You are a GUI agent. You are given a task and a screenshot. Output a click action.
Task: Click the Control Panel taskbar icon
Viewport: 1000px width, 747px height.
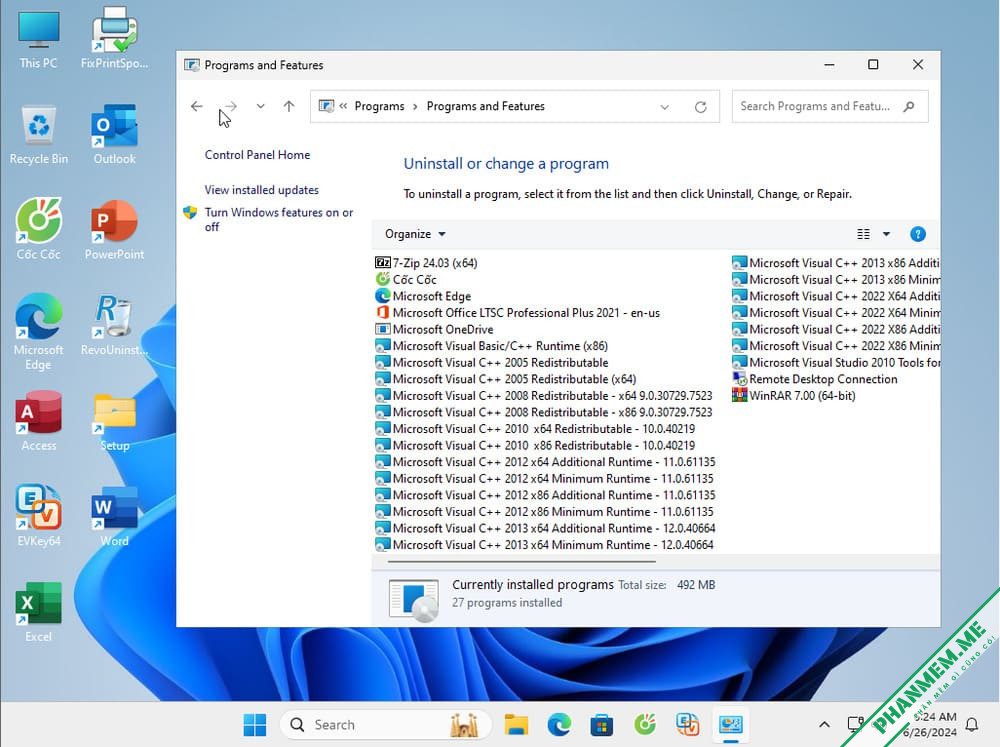pyautogui.click(x=731, y=725)
